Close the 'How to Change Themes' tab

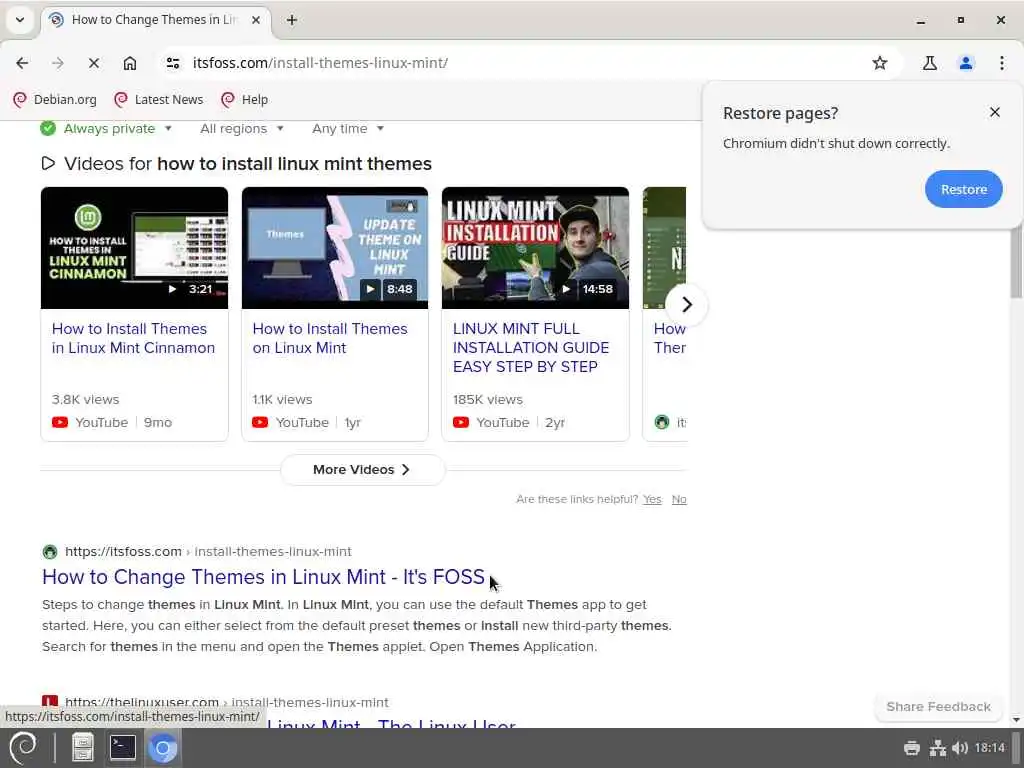256,20
